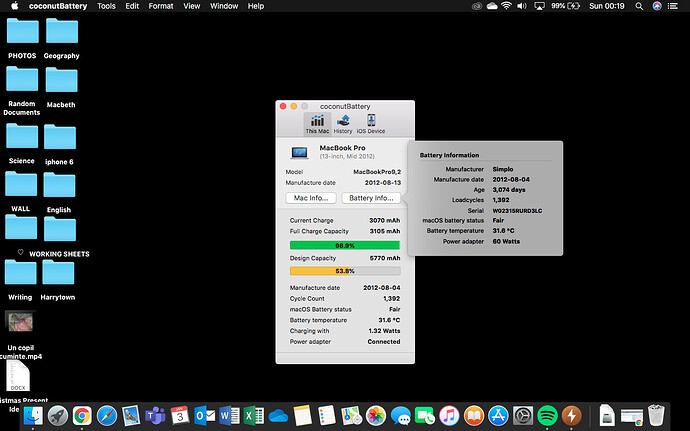Open the Tools menu
690x431 pixels.
[106, 6]
